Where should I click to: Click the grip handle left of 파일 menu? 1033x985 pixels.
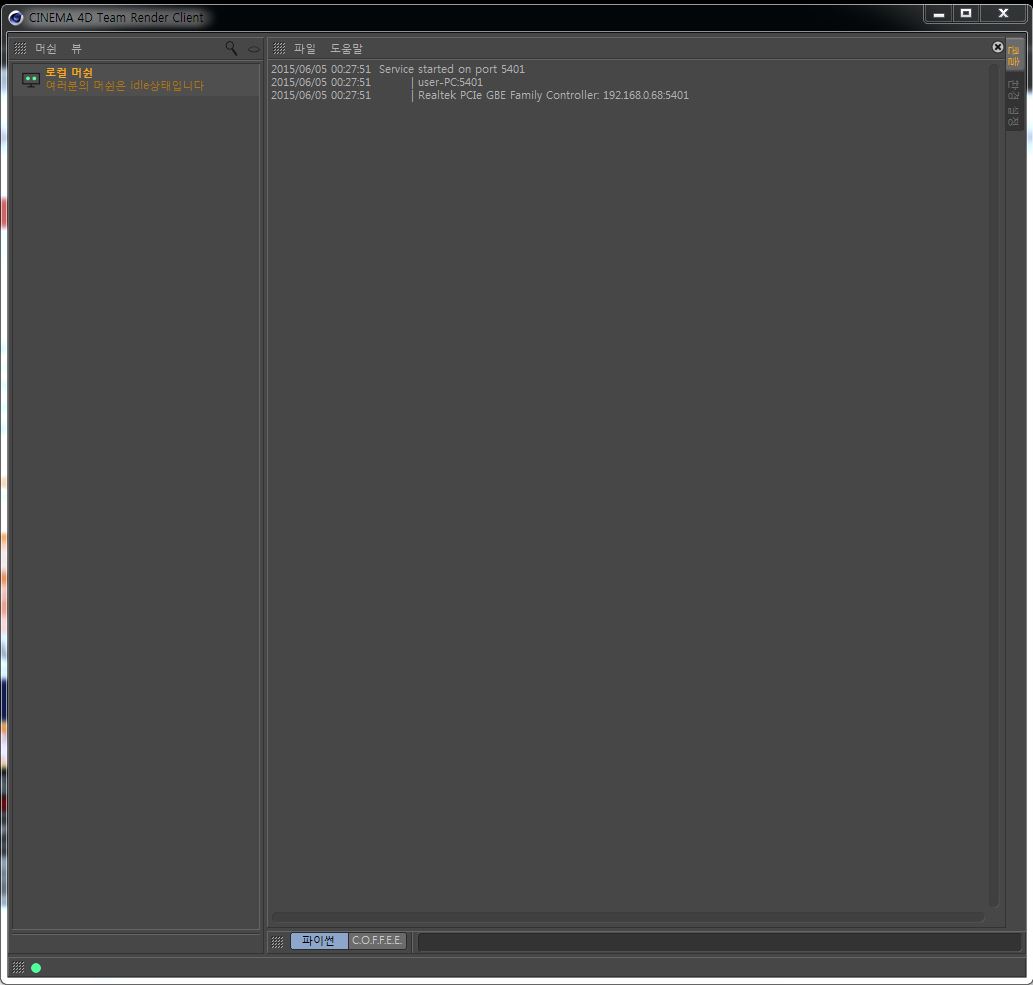[279, 49]
